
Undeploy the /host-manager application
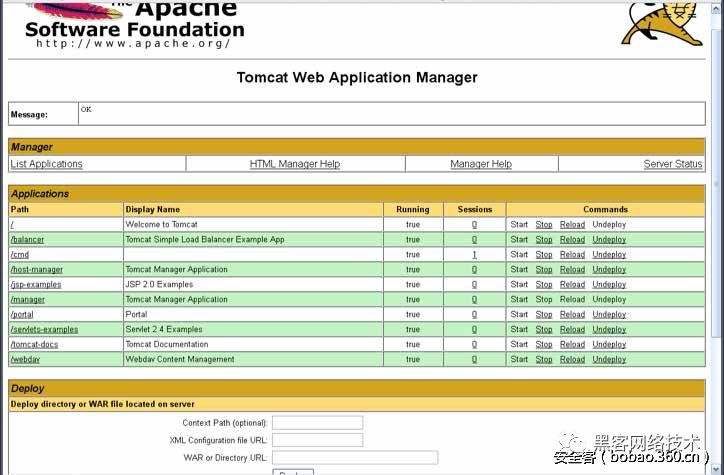(609, 270)
